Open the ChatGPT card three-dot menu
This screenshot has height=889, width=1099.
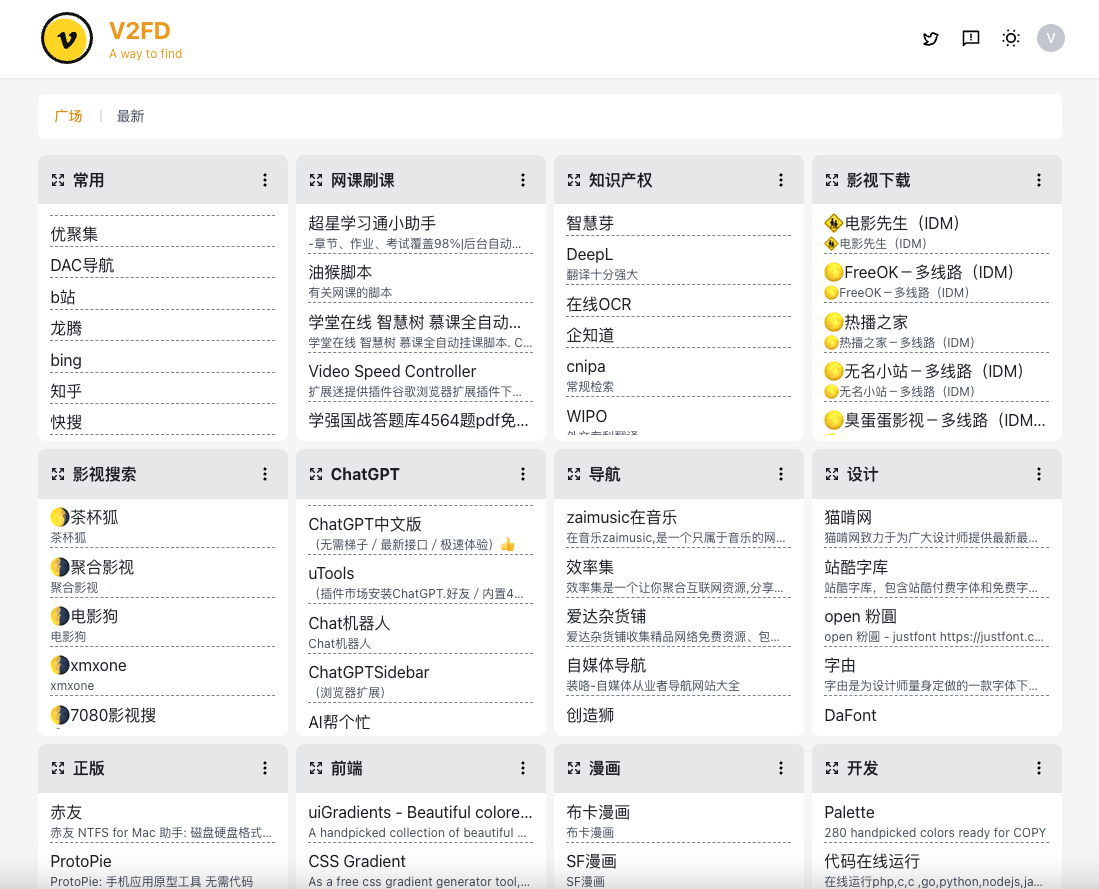click(523, 475)
